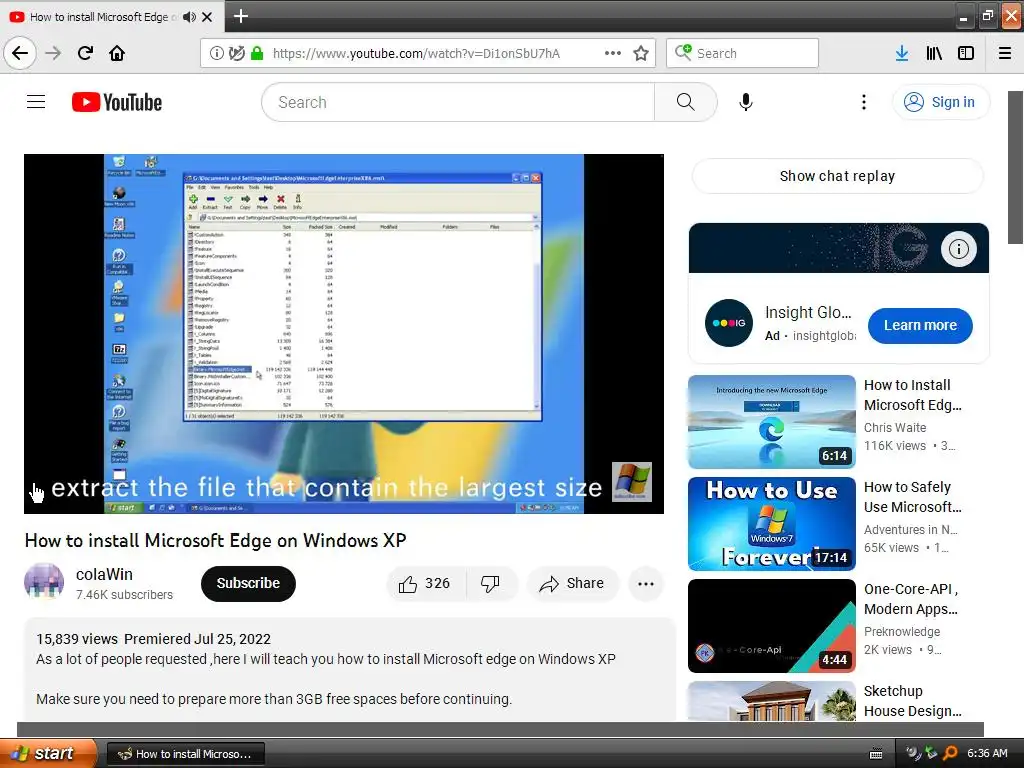This screenshot has height=768, width=1024.
Task: Click the browser search bar
Action: (743, 54)
